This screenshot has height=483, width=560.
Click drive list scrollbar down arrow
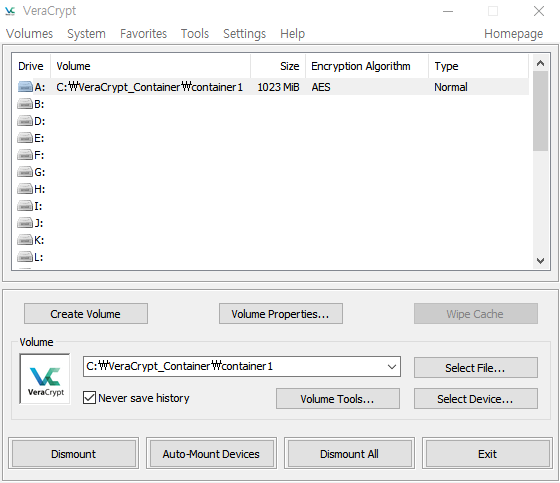tap(540, 261)
